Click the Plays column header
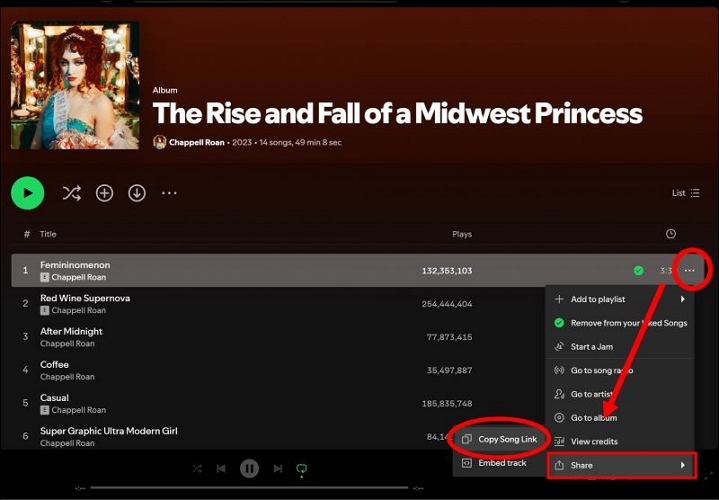Viewport: 719px width, 500px height. (x=462, y=234)
